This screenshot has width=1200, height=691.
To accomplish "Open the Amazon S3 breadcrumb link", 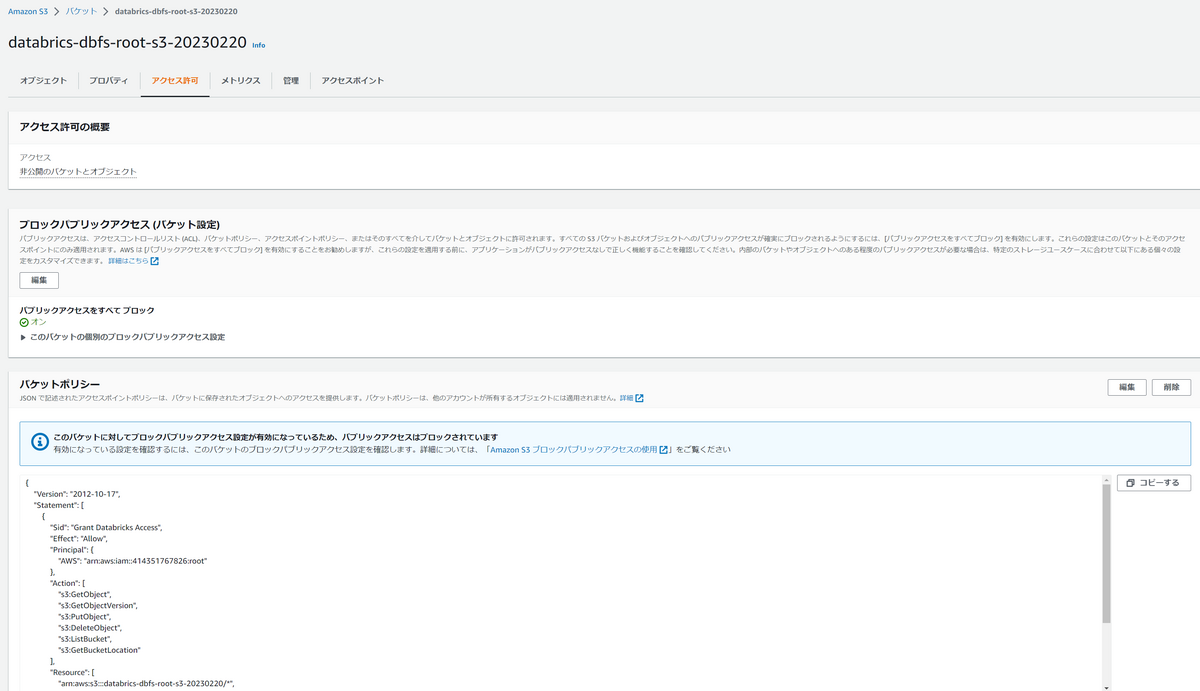I will tap(28, 10).
